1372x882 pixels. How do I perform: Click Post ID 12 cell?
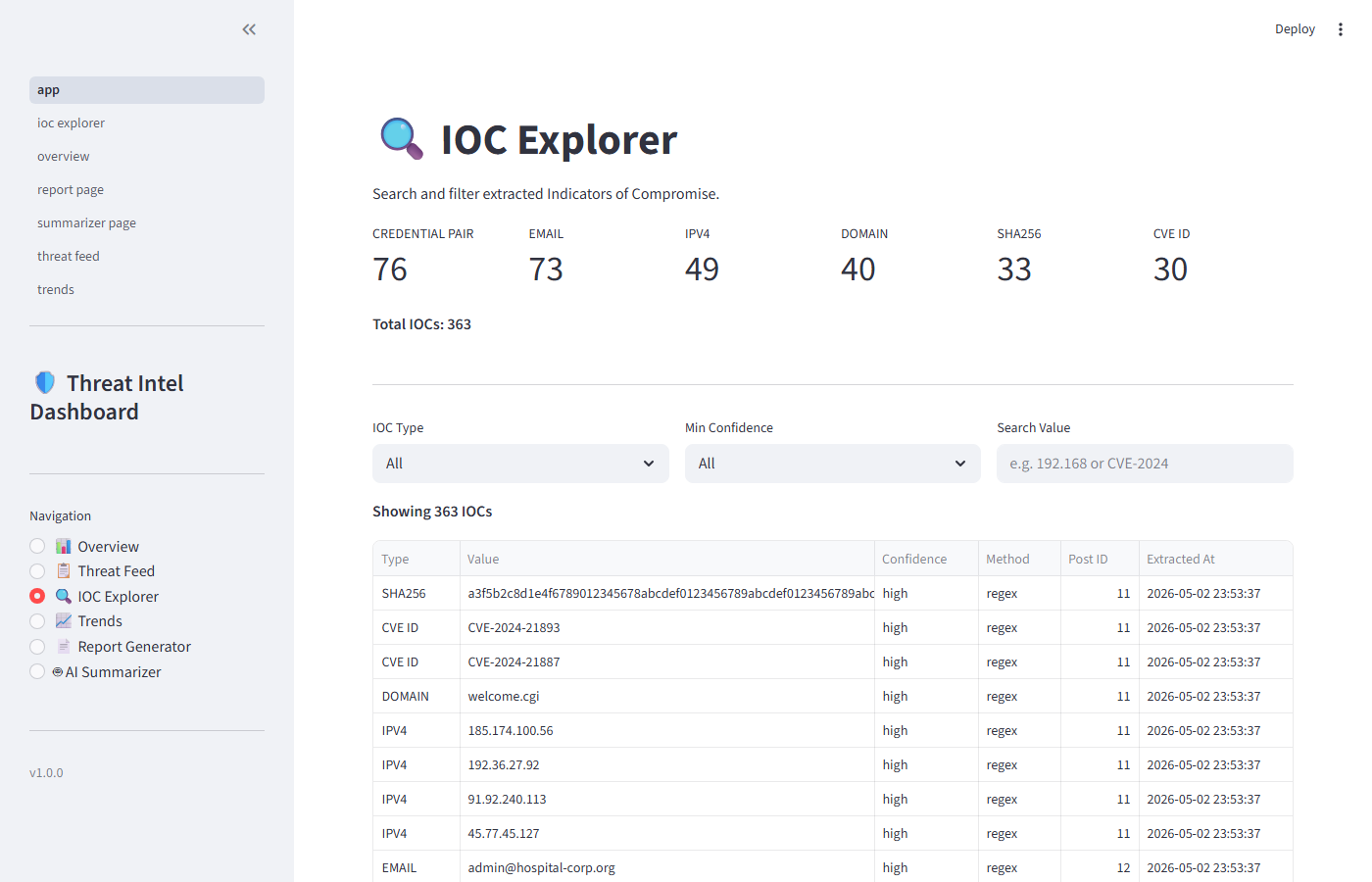tap(1100, 867)
